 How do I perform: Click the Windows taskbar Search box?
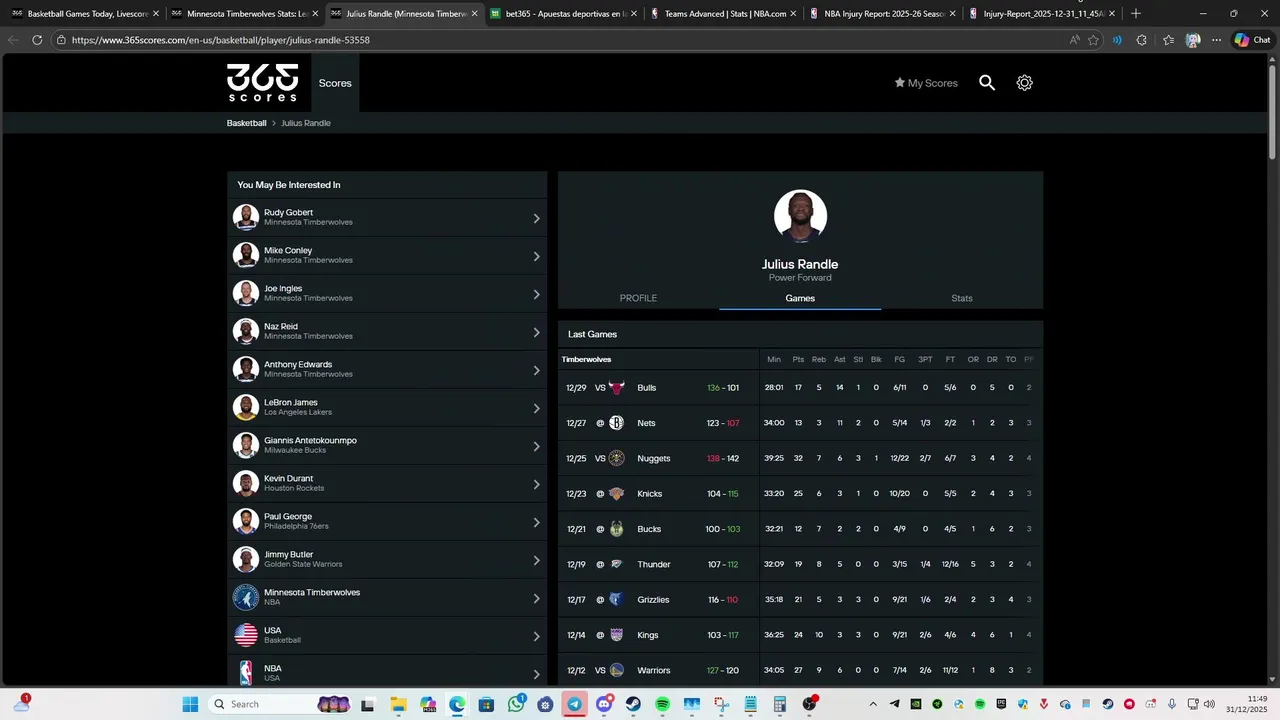[x=280, y=704]
